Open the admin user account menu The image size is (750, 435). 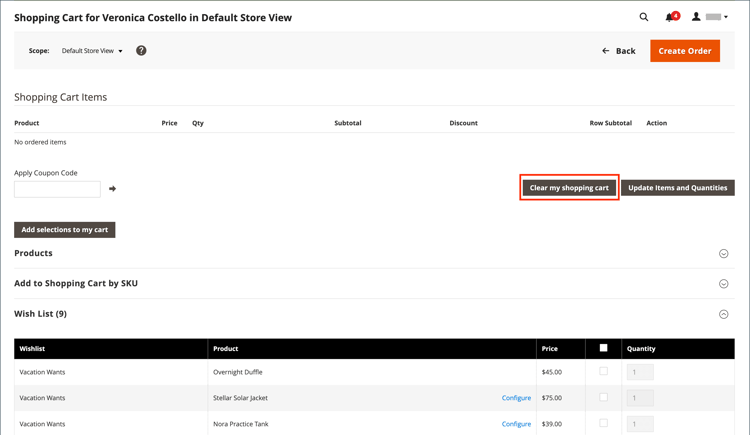tap(710, 17)
